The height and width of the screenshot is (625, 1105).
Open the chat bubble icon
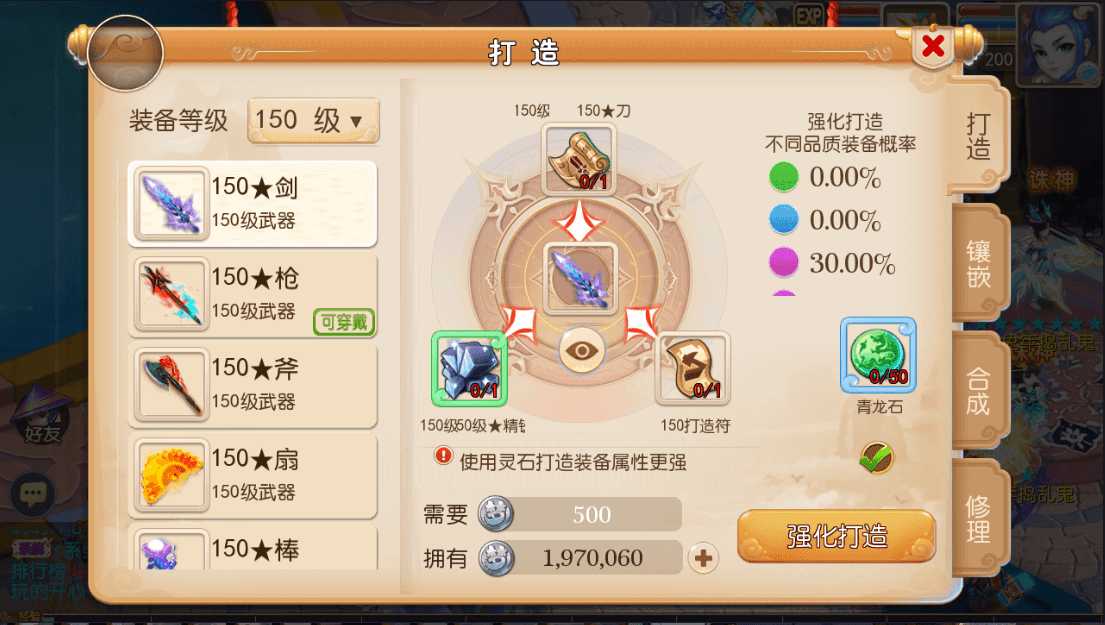point(32,494)
